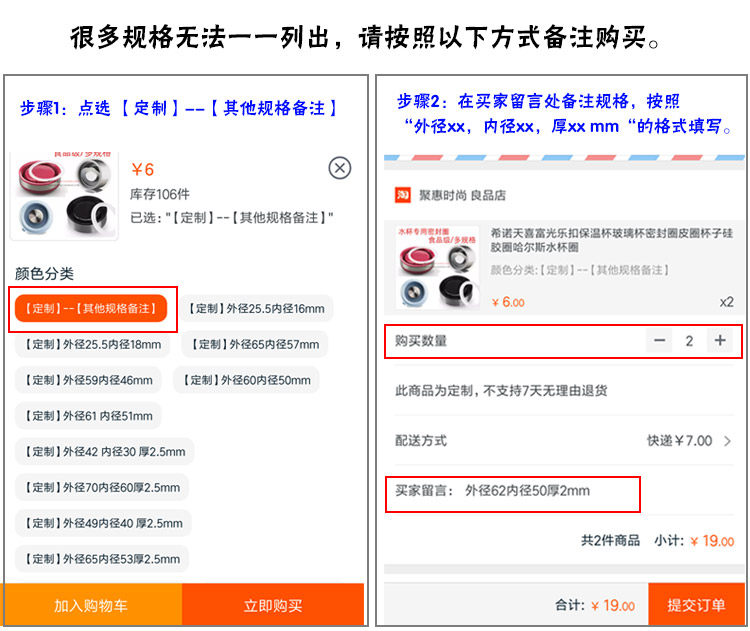Pick the 外径60内径50mm variant

[x=247, y=380]
